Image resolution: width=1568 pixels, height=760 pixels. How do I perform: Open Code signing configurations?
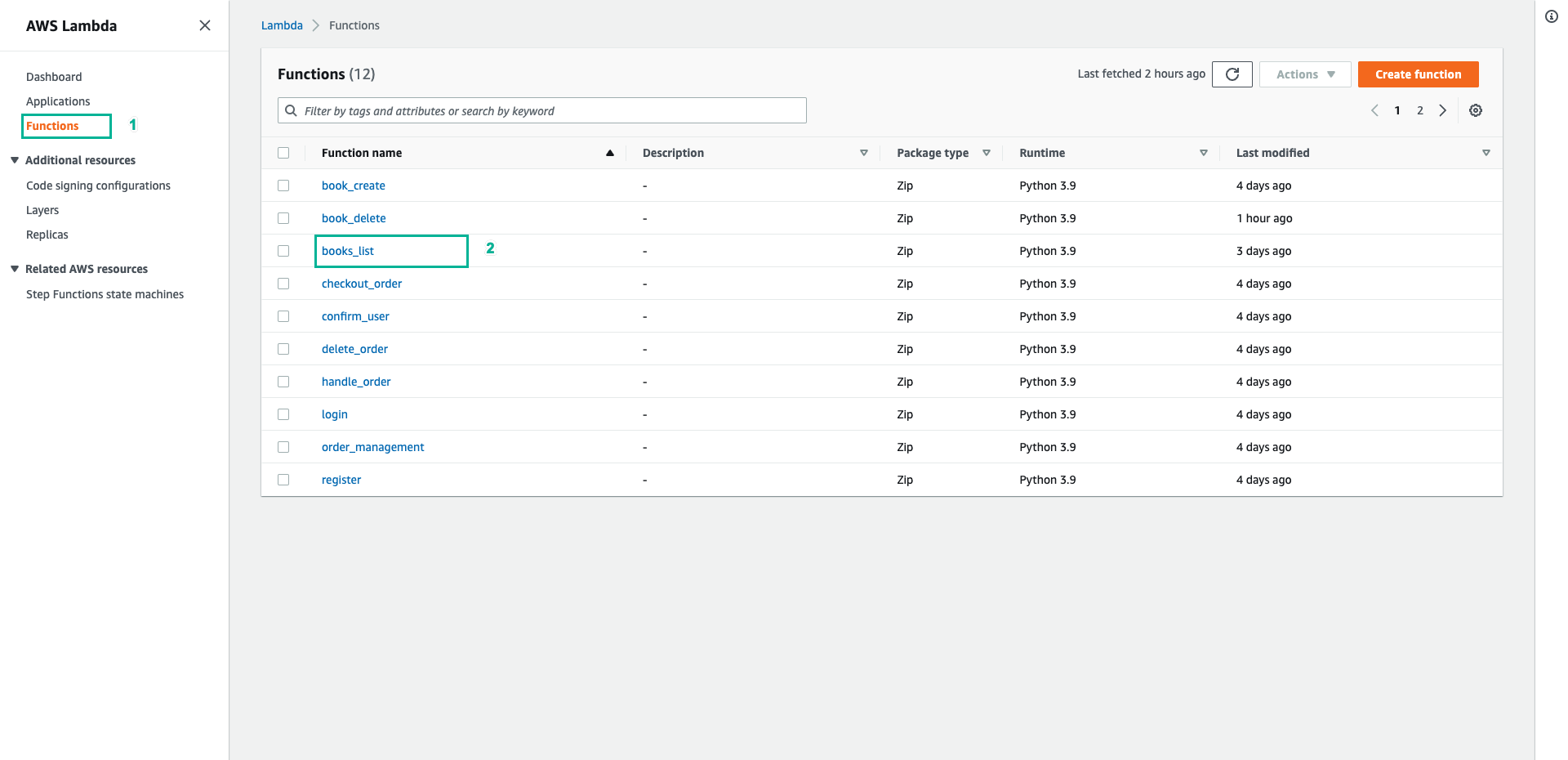tap(98, 186)
